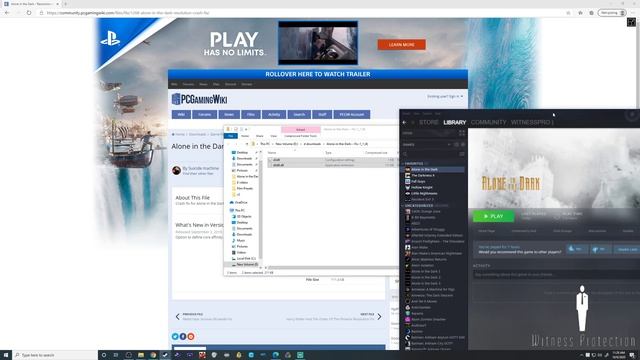This screenshot has width=640, height=360.
Task: Open the View ribbon tab in File Explorer
Action: pyautogui.click(x=273, y=136)
